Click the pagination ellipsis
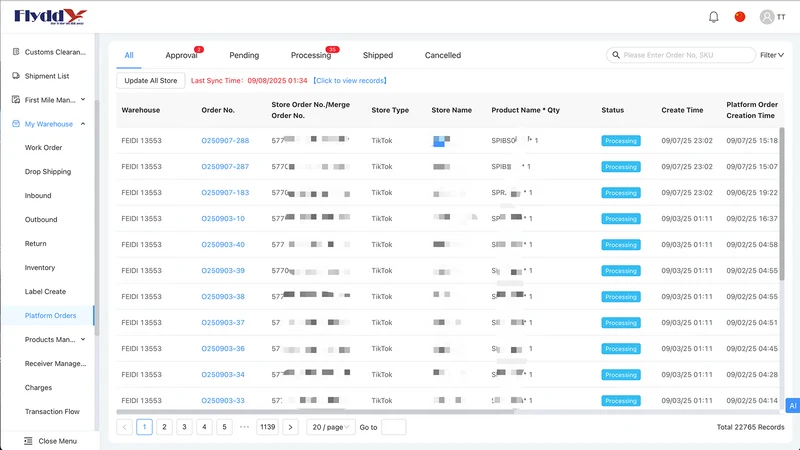 (244, 427)
